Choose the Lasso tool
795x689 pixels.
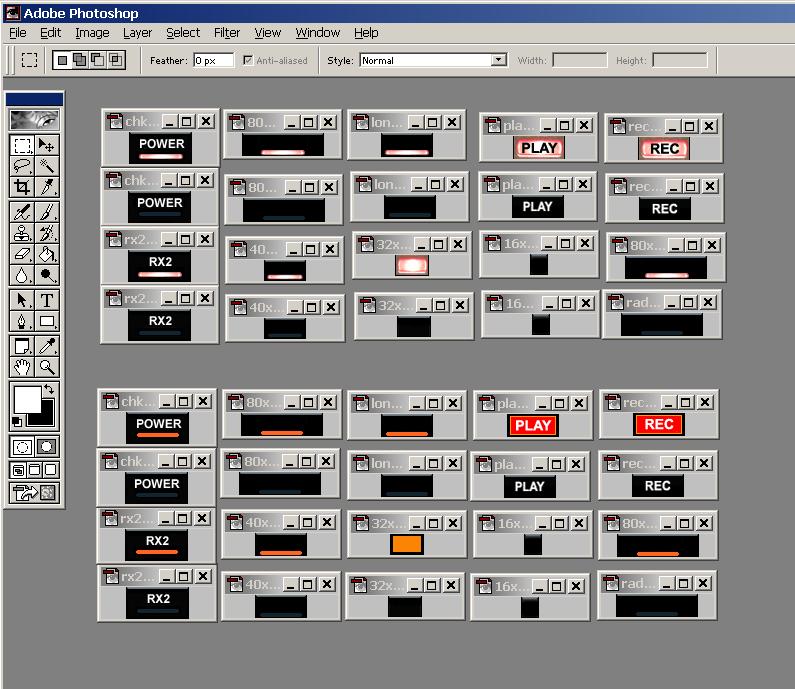[22, 166]
